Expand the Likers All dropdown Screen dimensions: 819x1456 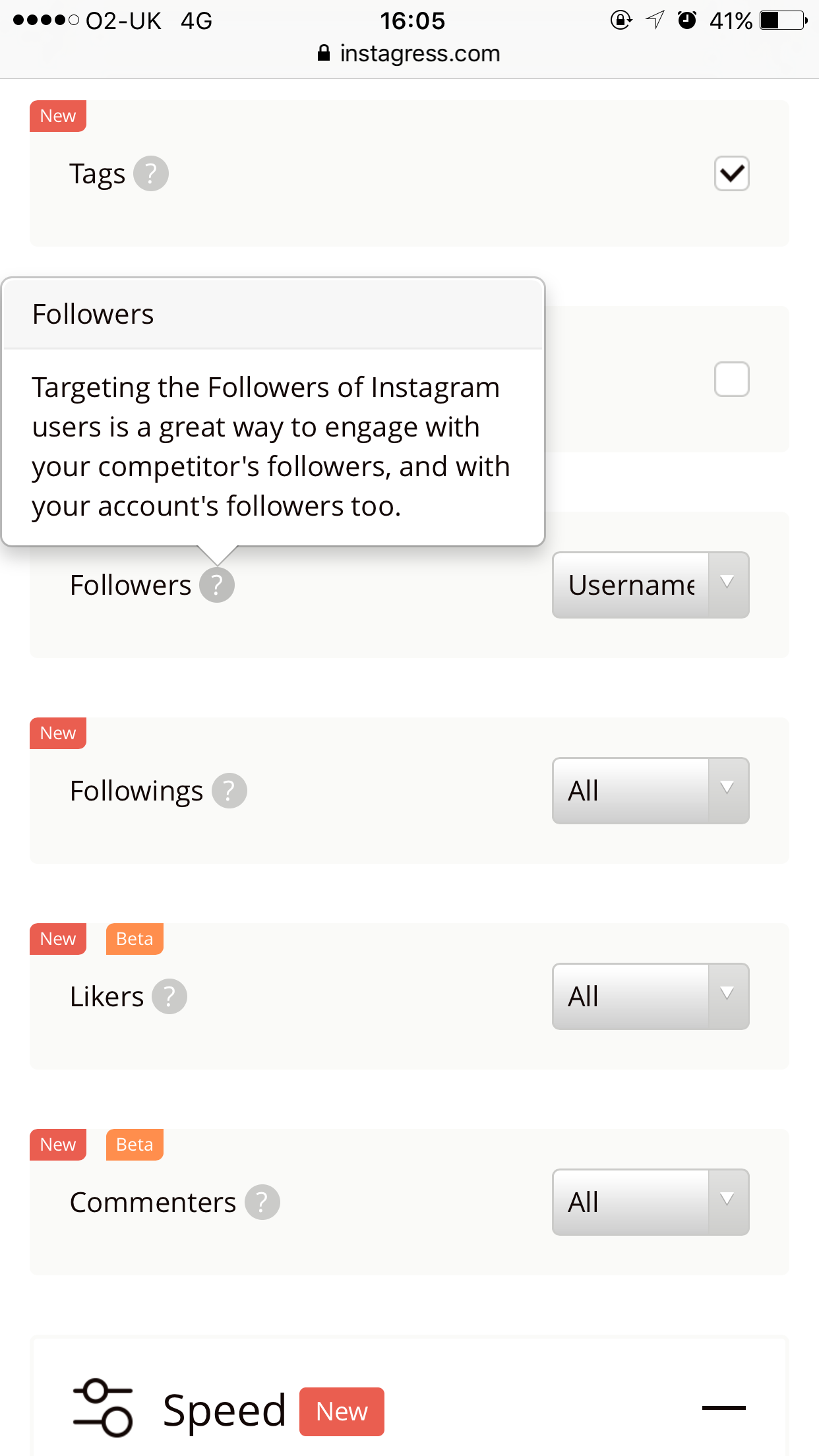[651, 996]
